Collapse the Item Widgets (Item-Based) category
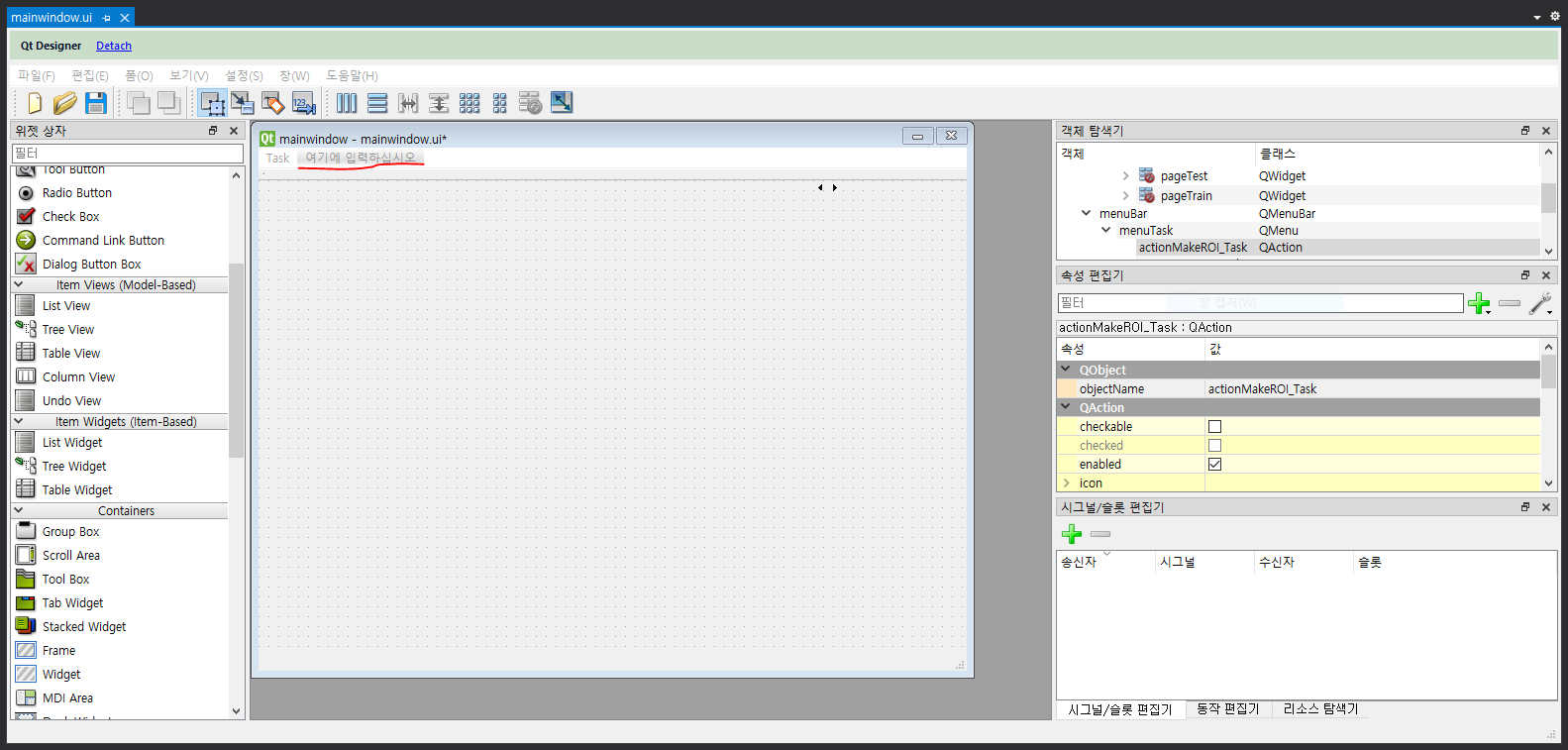1568x750 pixels. (19, 421)
